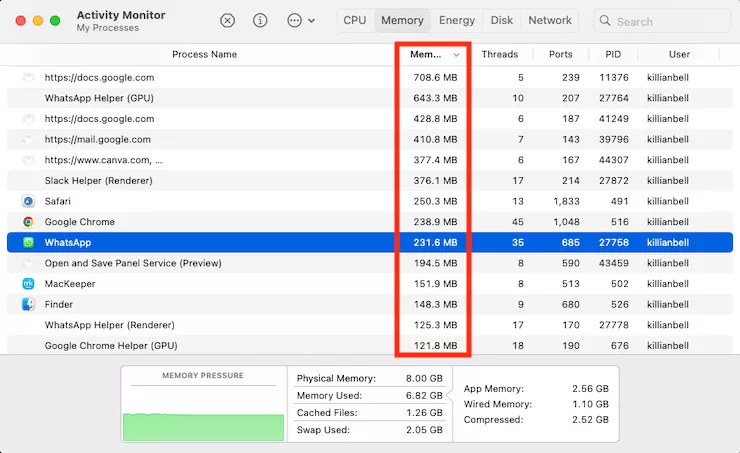This screenshot has width=740, height=453.
Task: Click PID 27758 in the WhatsApp row
Action: pos(614,243)
